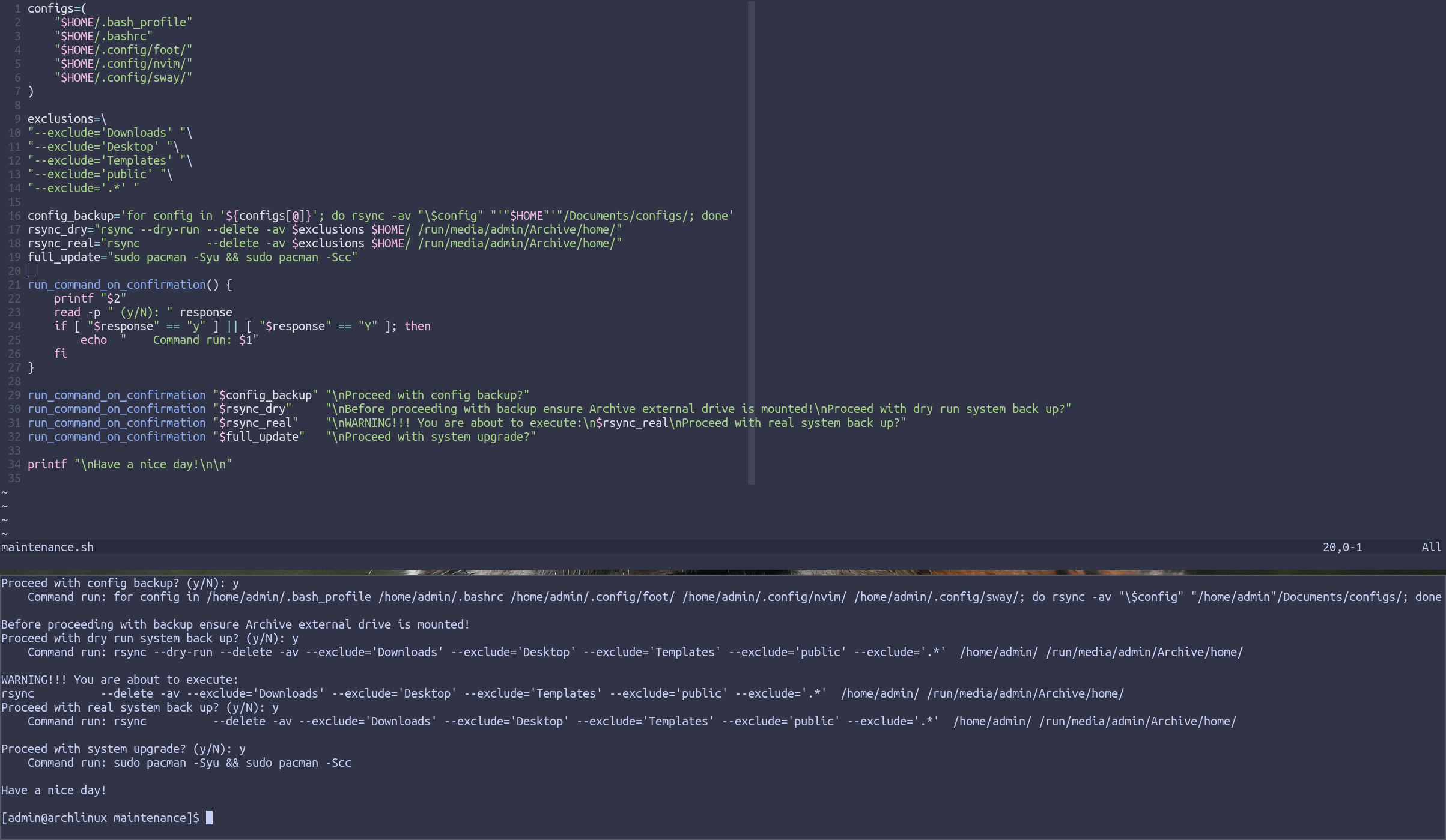Click the maintenance.sh filename in status line

(47, 547)
